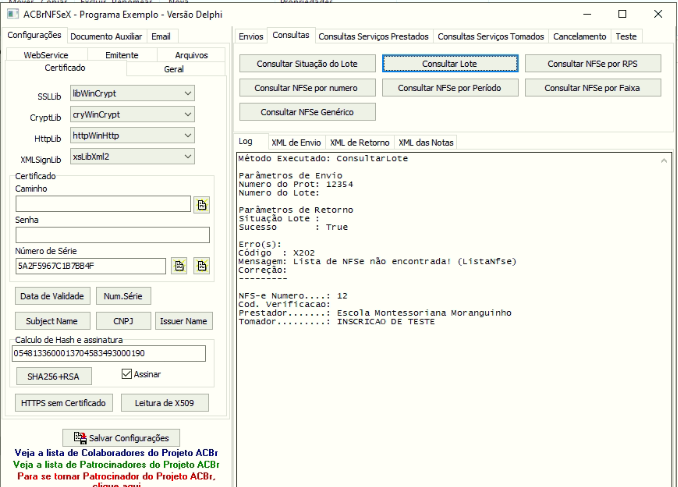Click the Leitura de X509 button

(x=164, y=403)
